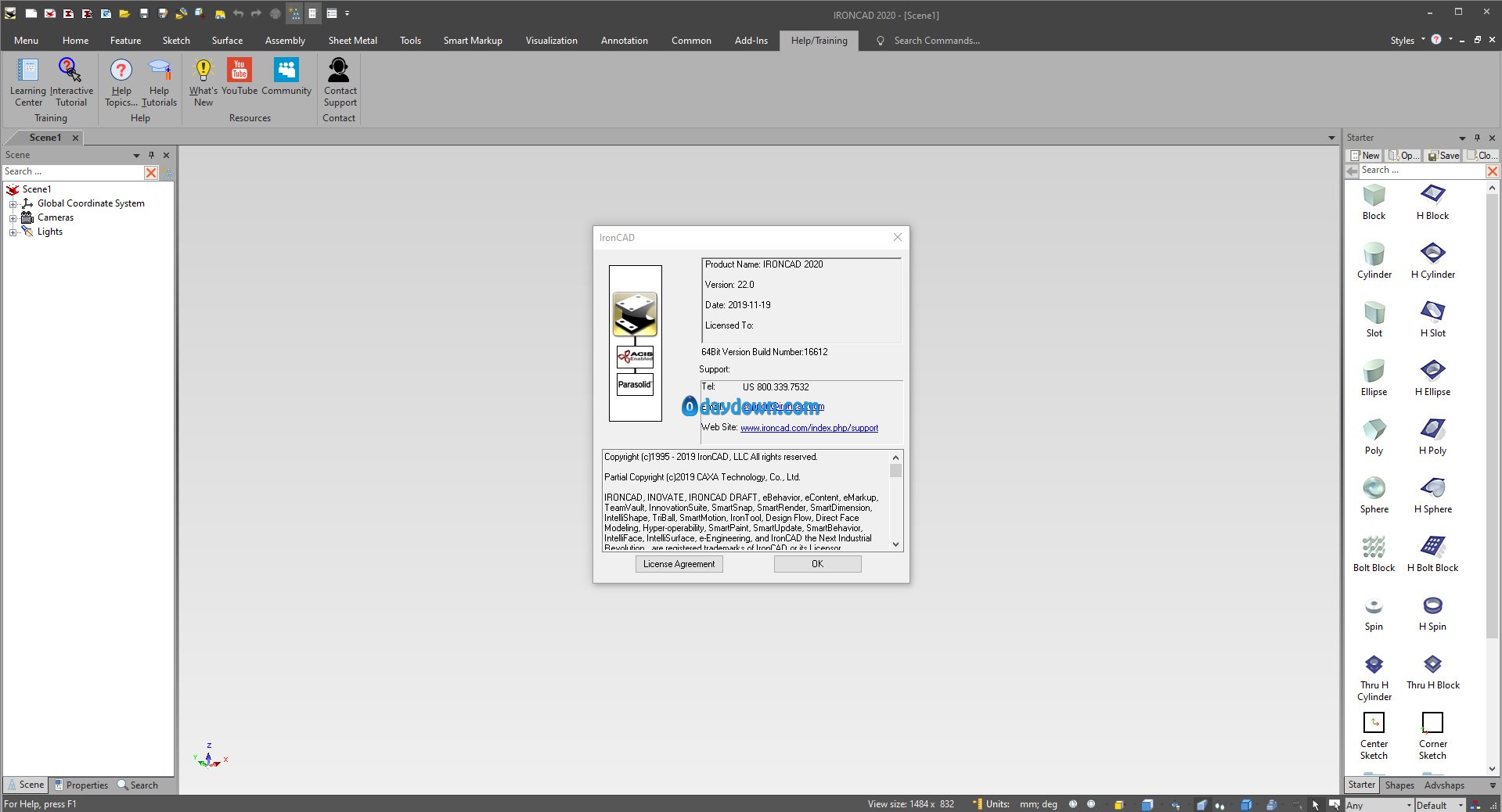Select the H Cylinder shape
Image resolution: width=1502 pixels, height=812 pixels.
point(1432,261)
